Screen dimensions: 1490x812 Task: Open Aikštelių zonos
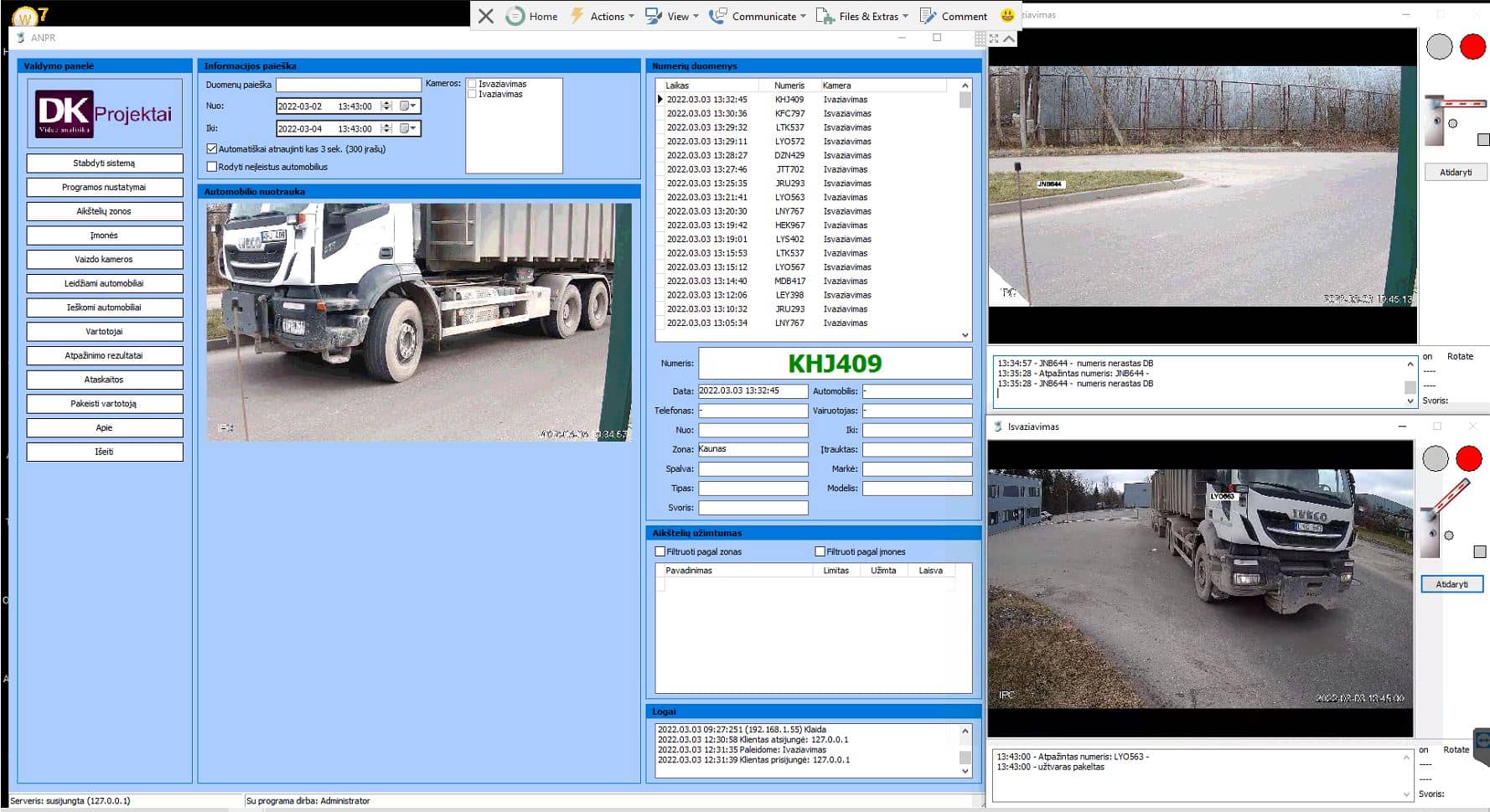tap(105, 211)
